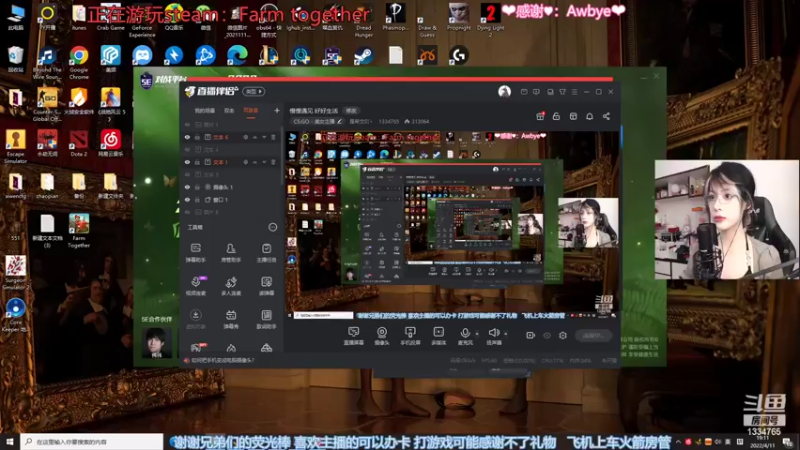Open the gift box icon with red badge

[540, 116]
